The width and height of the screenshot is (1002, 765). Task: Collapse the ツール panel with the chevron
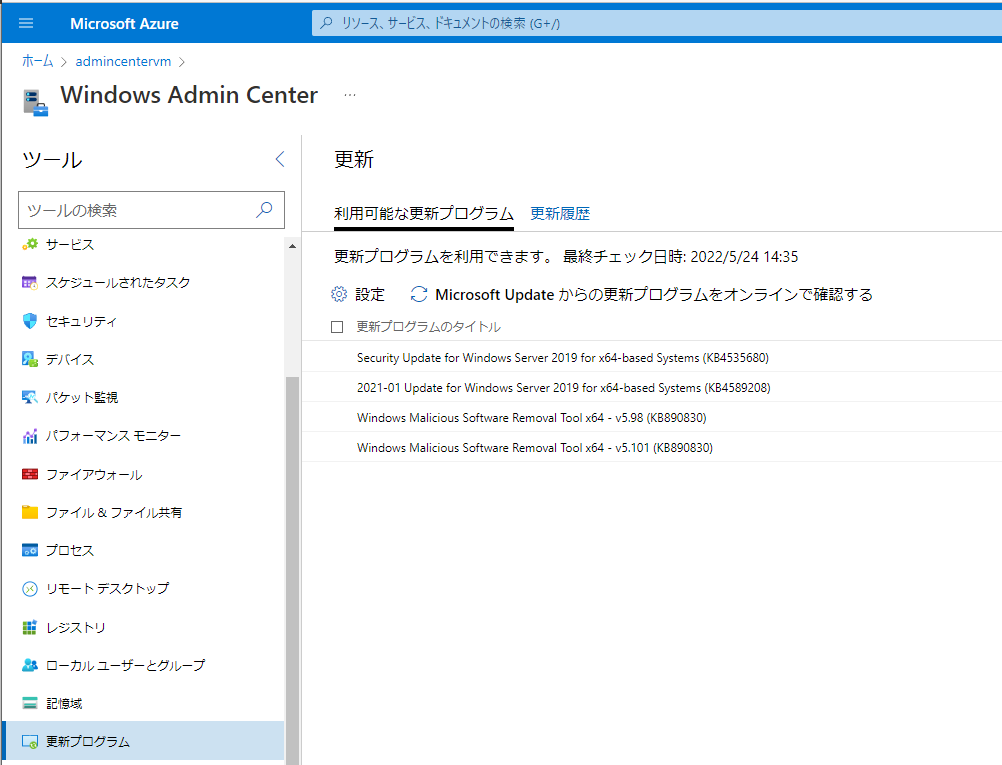tap(280, 159)
